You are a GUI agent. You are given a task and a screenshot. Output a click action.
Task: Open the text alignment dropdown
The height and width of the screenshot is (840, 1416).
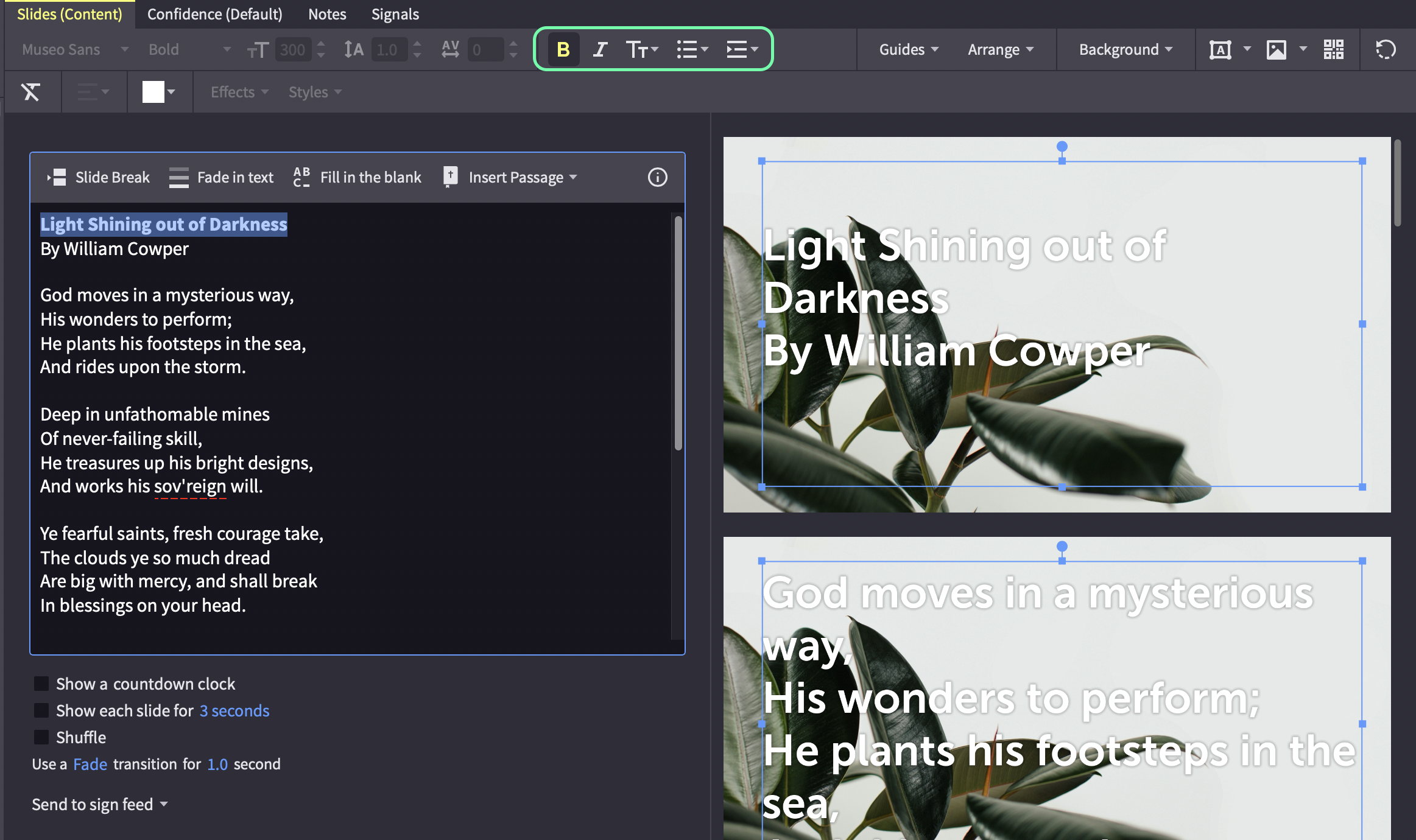pyautogui.click(x=93, y=92)
